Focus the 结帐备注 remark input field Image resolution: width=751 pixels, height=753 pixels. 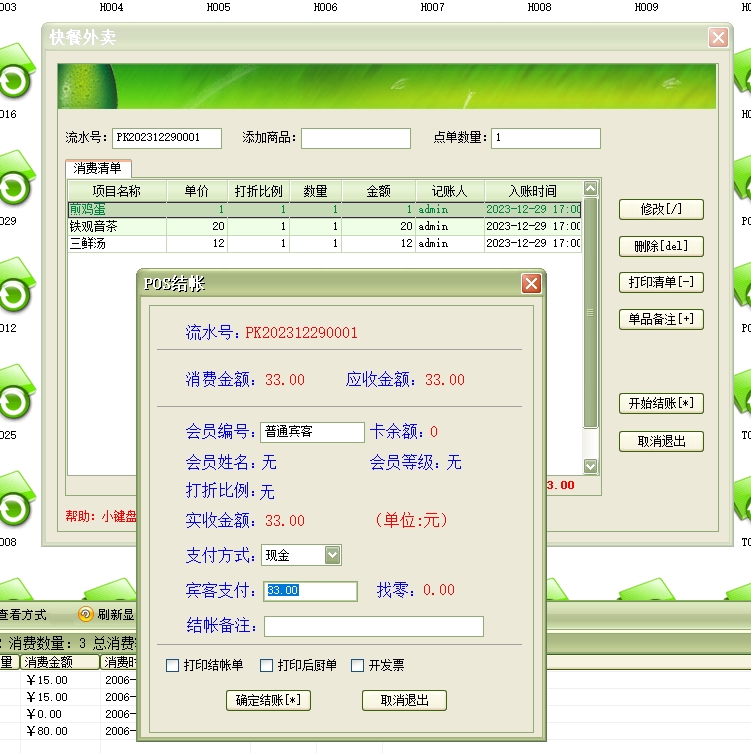tap(373, 627)
